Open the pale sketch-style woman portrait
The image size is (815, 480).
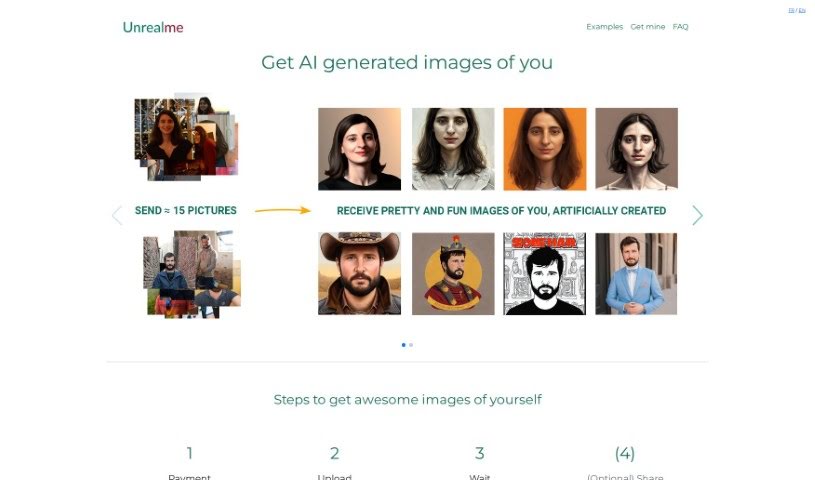[x=453, y=149]
